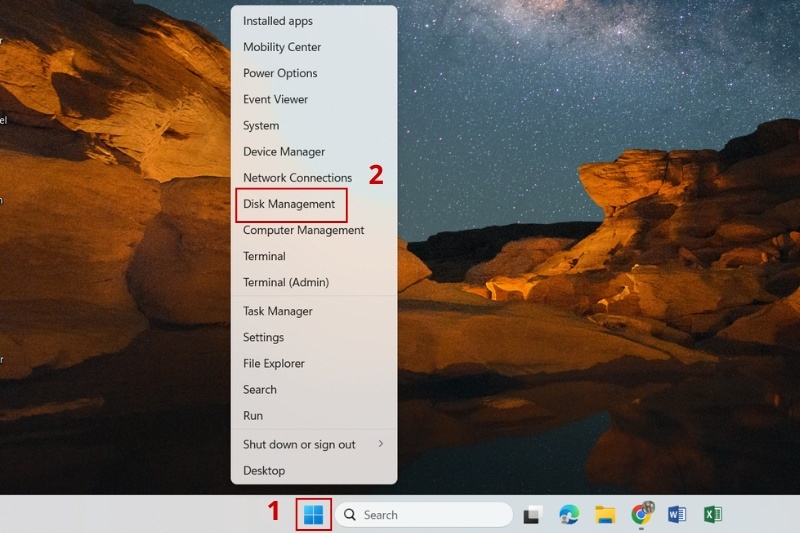800x533 pixels.
Task: Open the Windows Start button
Action: 313,515
